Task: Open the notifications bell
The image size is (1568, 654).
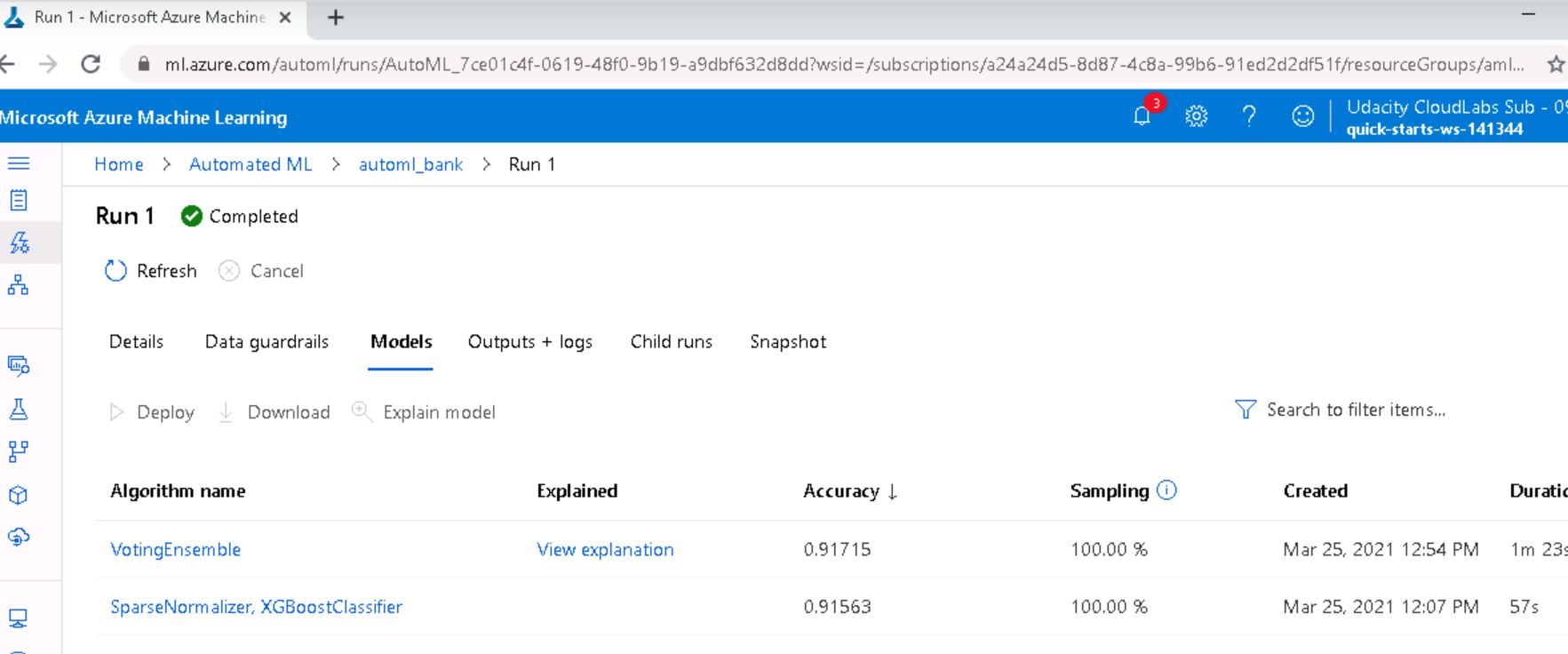Action: pyautogui.click(x=1142, y=116)
